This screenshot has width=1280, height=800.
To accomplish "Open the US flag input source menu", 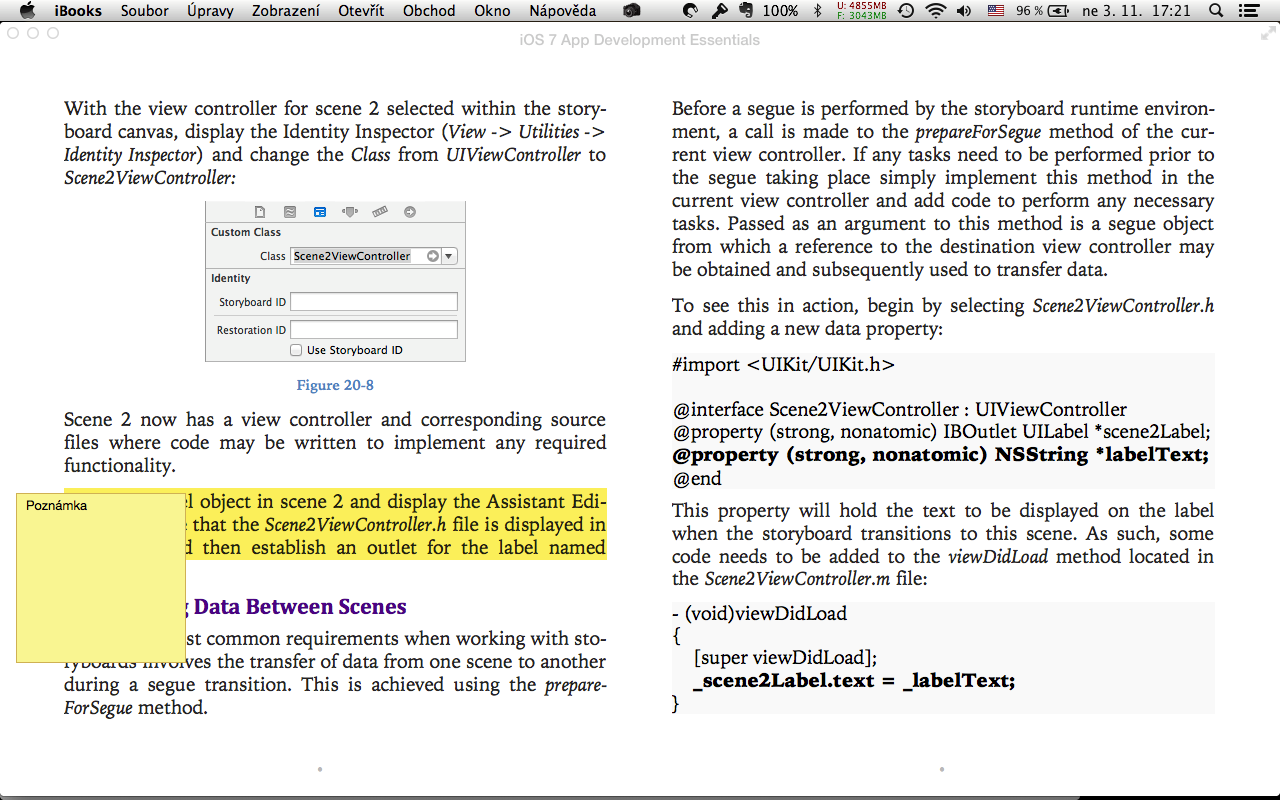I will [995, 11].
